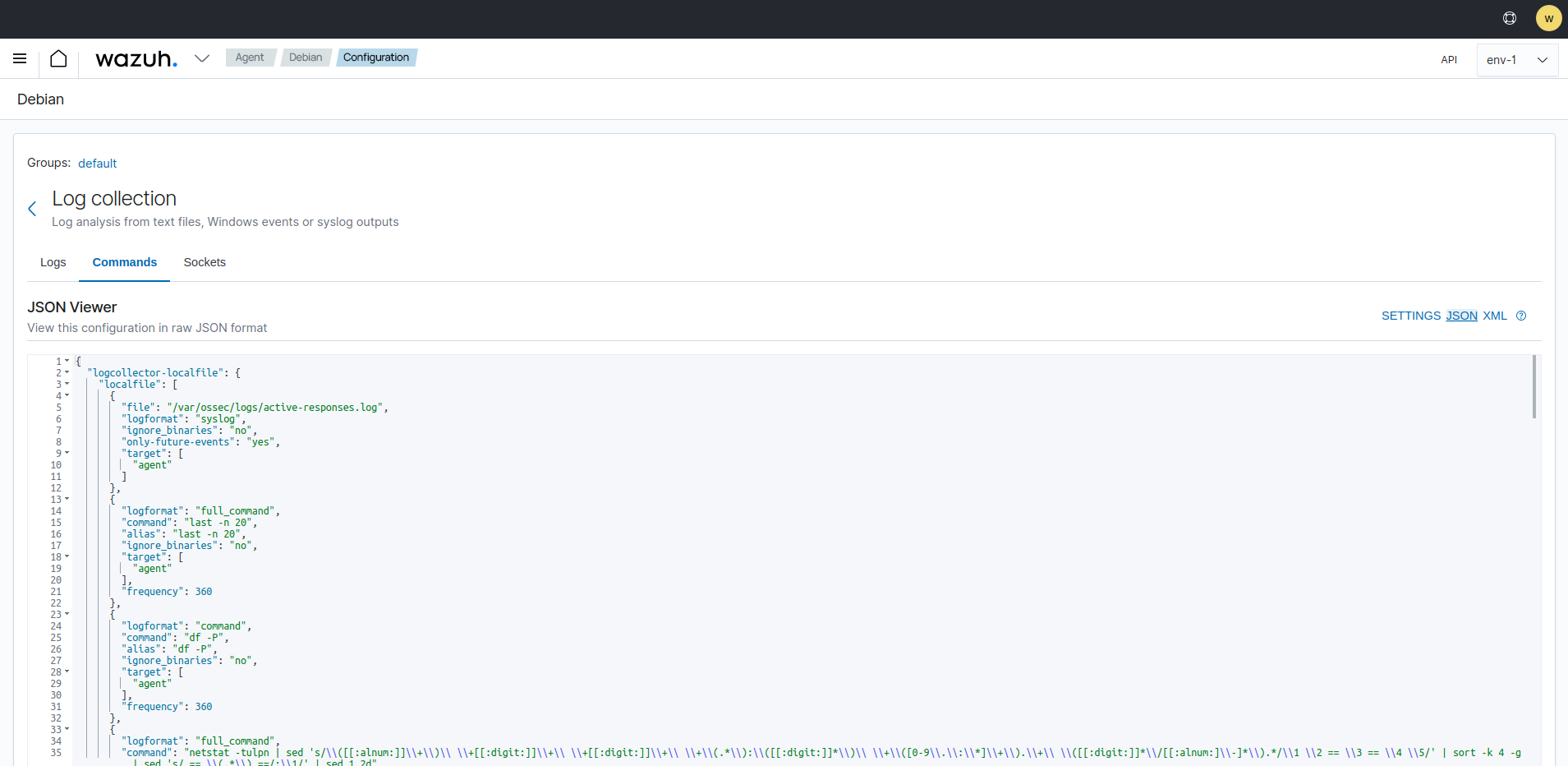
Task: Collapse the object fold at line 4
Action: point(67,395)
